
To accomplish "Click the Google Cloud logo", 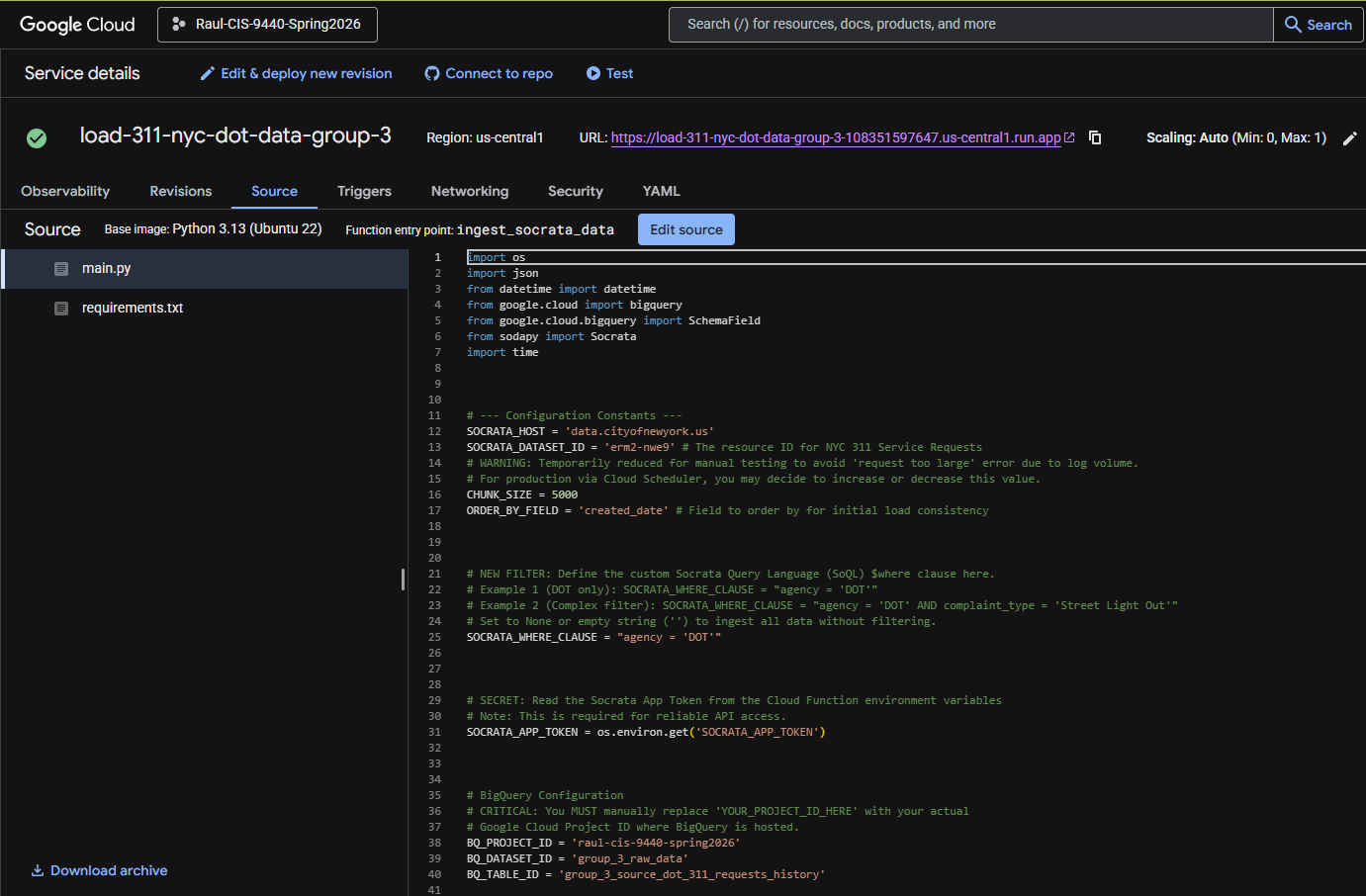I will pyautogui.click(x=77, y=25).
